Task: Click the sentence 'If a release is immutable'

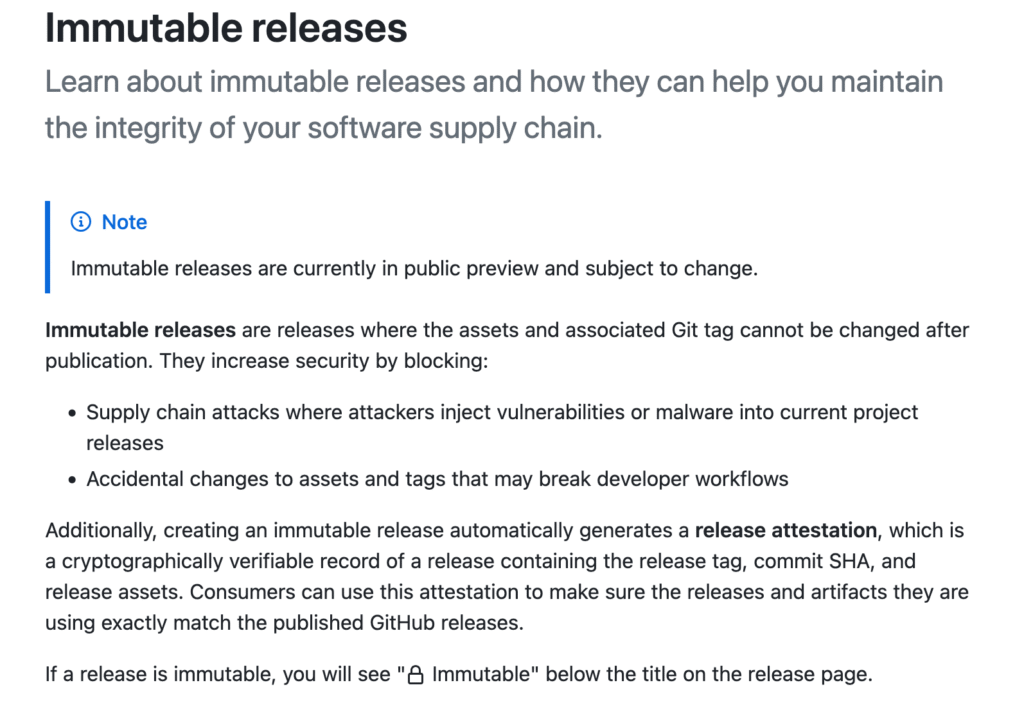Action: tap(458, 674)
